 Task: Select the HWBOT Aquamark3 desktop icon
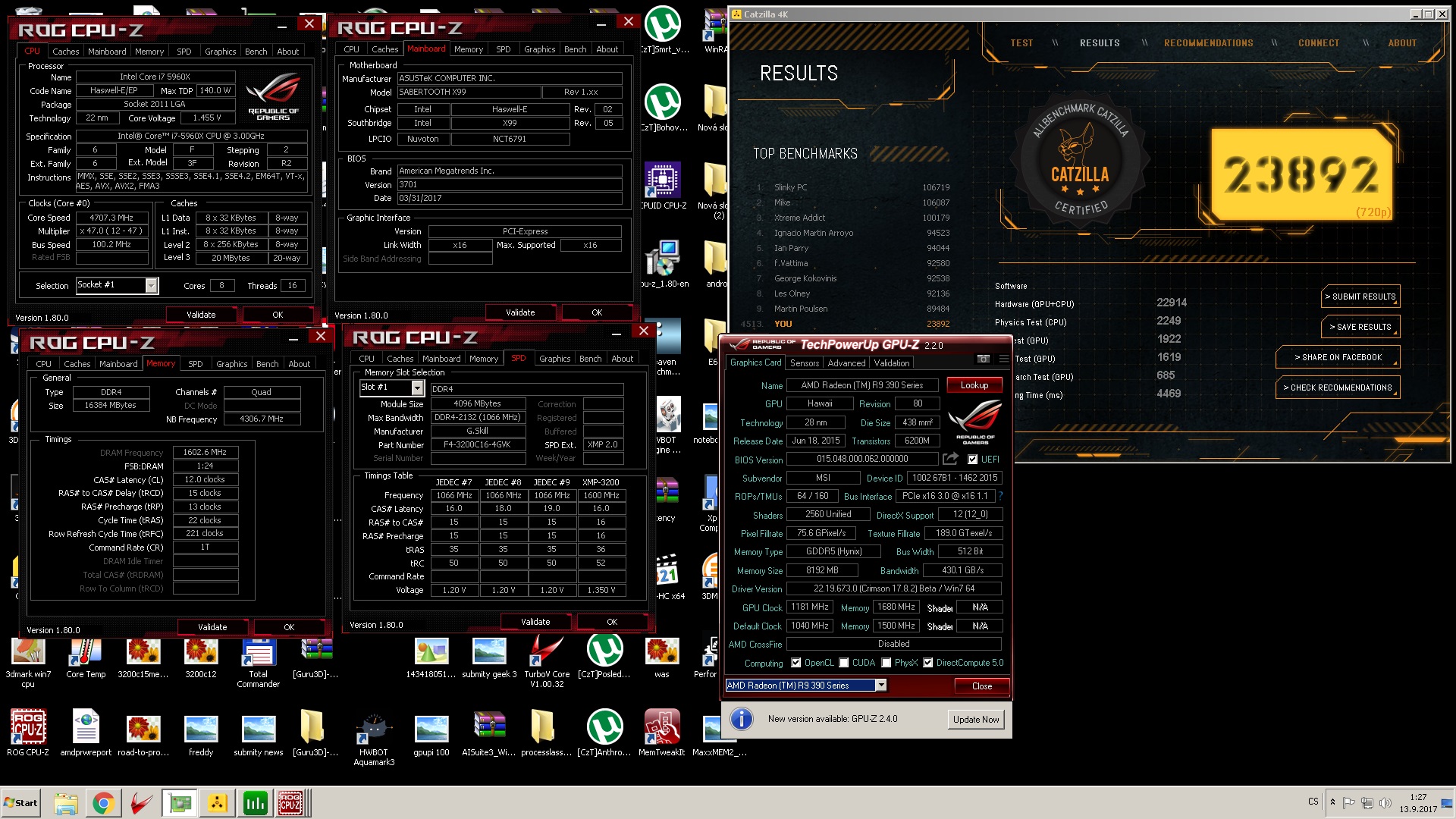374,738
